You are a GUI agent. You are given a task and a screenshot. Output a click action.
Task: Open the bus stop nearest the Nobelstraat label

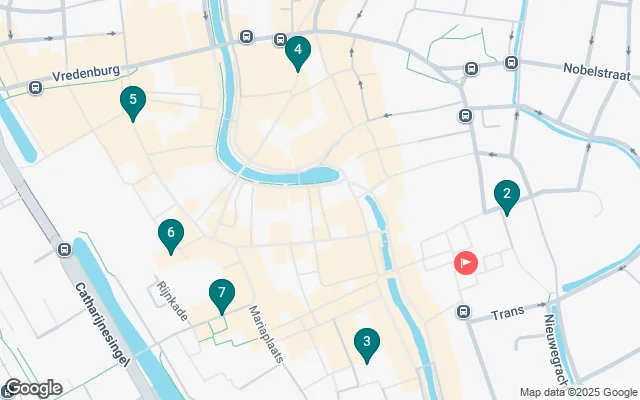click(511, 63)
